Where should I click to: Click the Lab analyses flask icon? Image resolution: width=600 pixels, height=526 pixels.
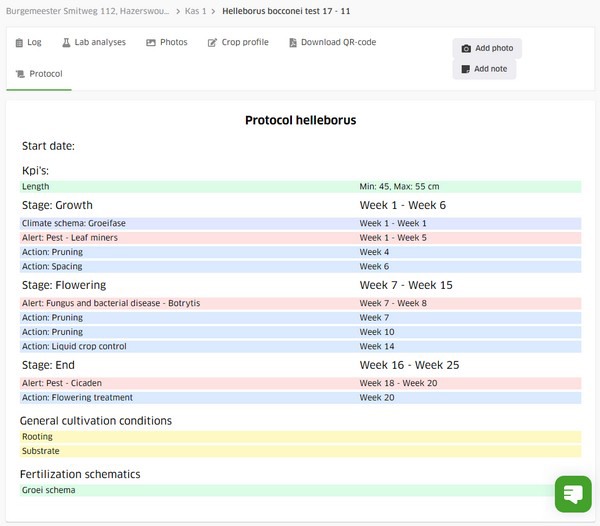pos(67,43)
